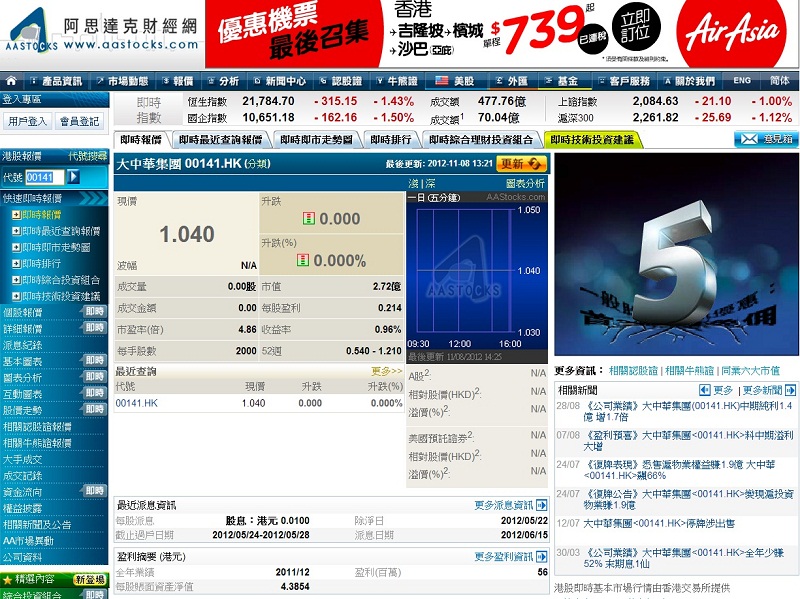Open AA市場異動 in sidebar
The height and width of the screenshot is (599, 800).
(28, 541)
